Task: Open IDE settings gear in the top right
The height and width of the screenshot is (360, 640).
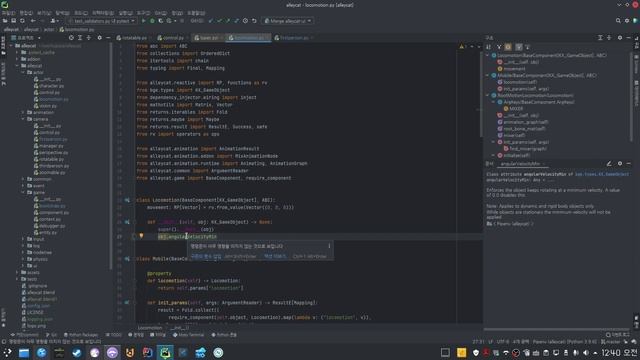Action: click(627, 21)
